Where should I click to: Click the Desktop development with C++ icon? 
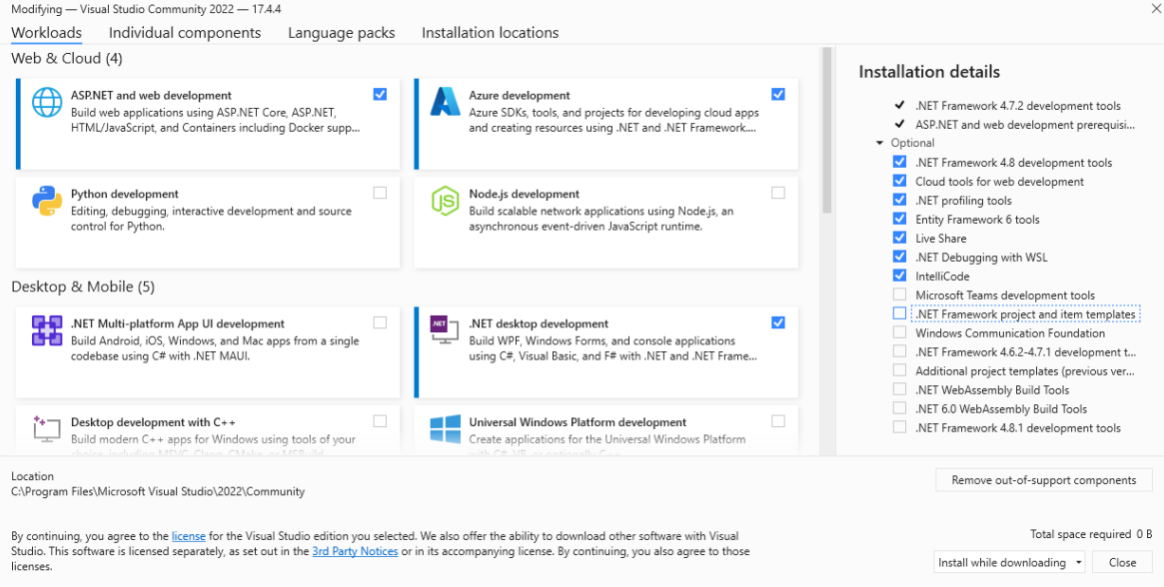pos(47,429)
